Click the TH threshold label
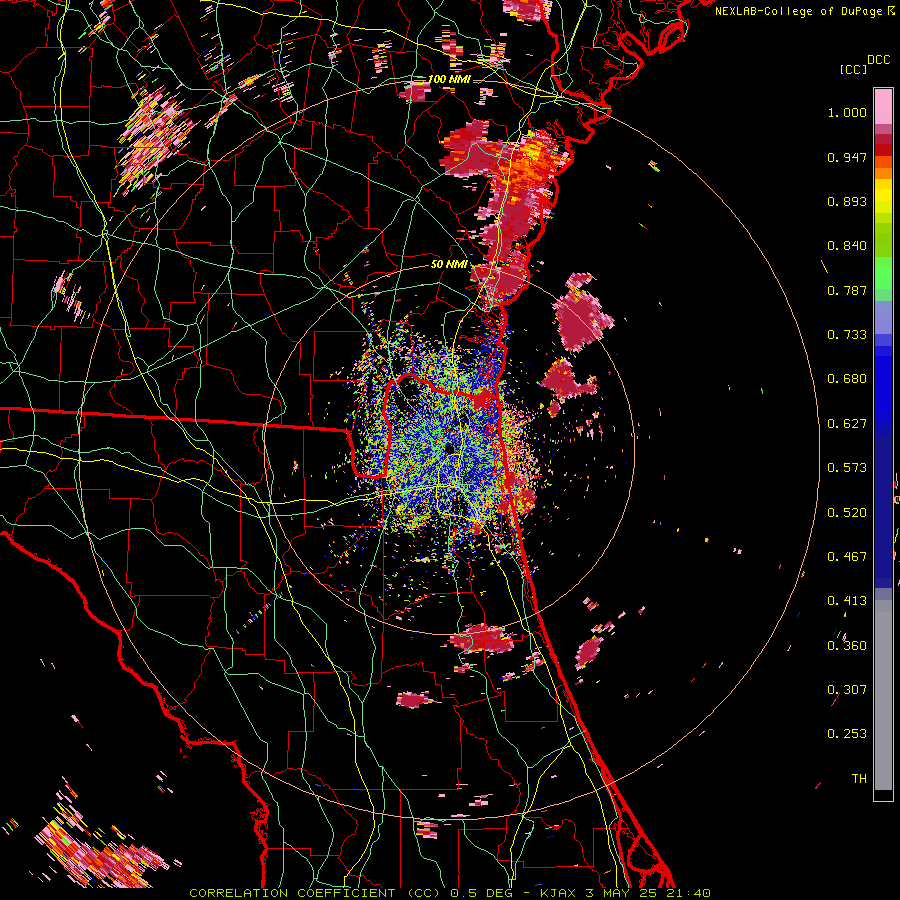Image resolution: width=900 pixels, height=900 pixels. (x=859, y=779)
